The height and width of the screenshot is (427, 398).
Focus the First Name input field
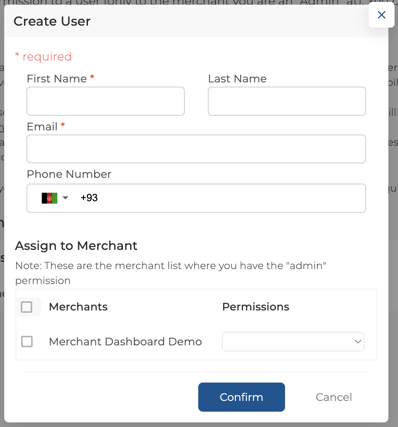[105, 101]
